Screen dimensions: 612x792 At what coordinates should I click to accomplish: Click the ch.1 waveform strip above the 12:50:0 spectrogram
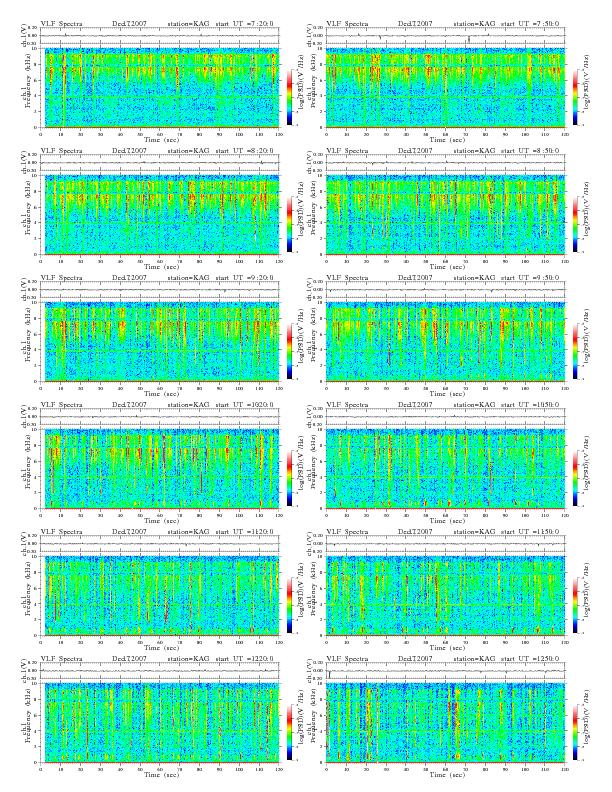[x=446, y=671]
